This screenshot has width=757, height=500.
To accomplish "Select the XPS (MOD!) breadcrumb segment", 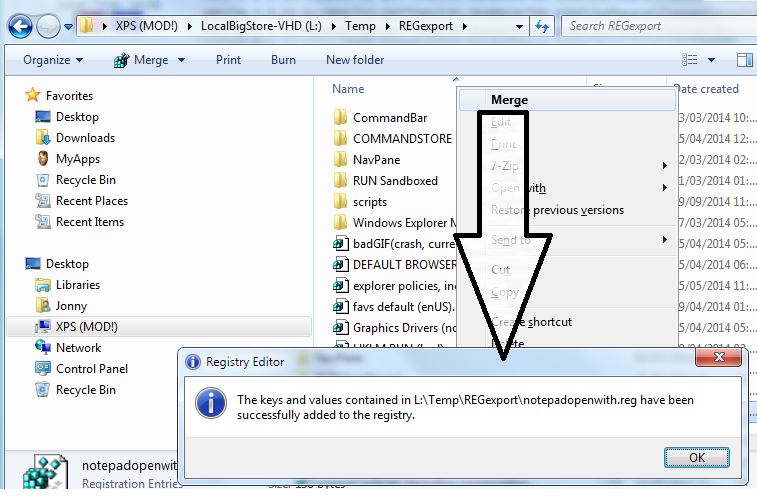I will [x=146, y=26].
